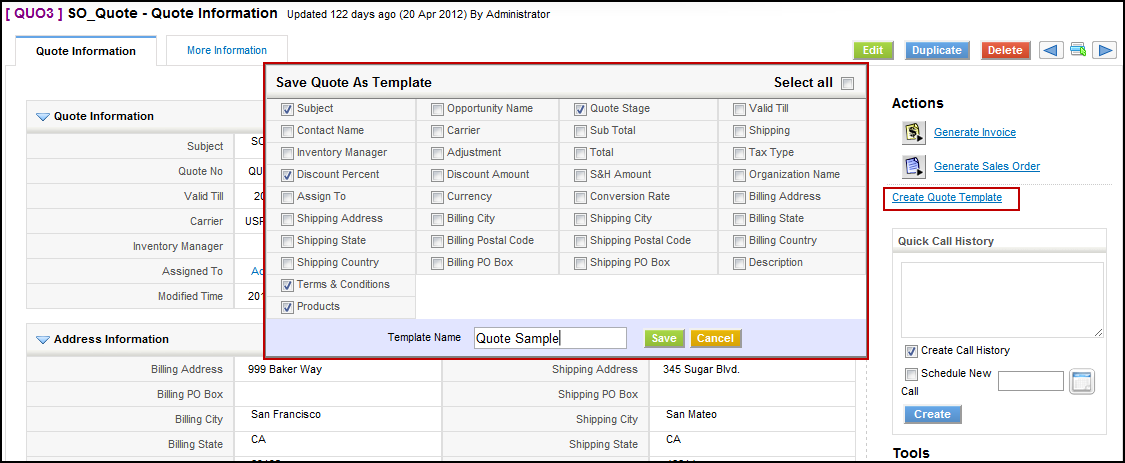Click the Generate Invoice icon
Image resolution: width=1125 pixels, height=463 pixels.
pyautogui.click(x=912, y=133)
